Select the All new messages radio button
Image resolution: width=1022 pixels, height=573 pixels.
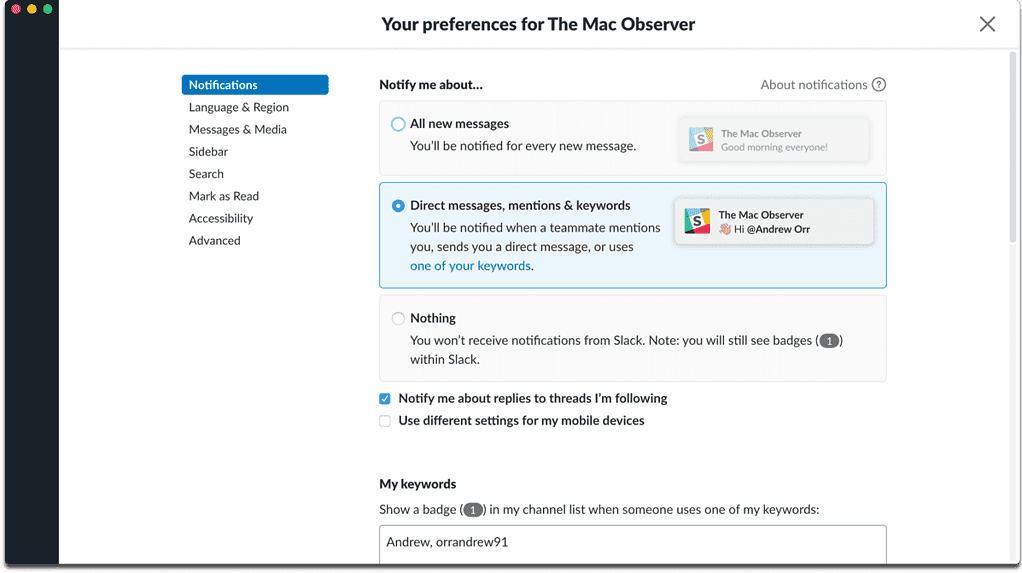[x=398, y=124]
